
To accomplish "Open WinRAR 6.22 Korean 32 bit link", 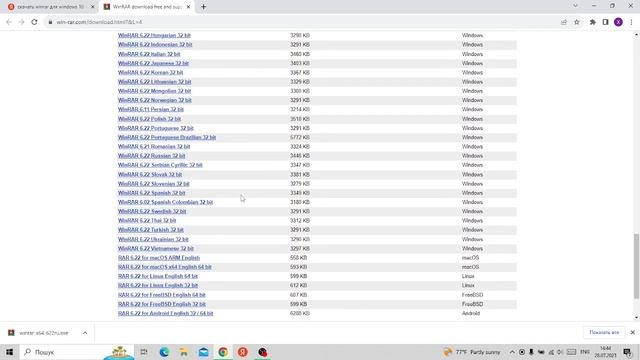I will pos(151,72).
